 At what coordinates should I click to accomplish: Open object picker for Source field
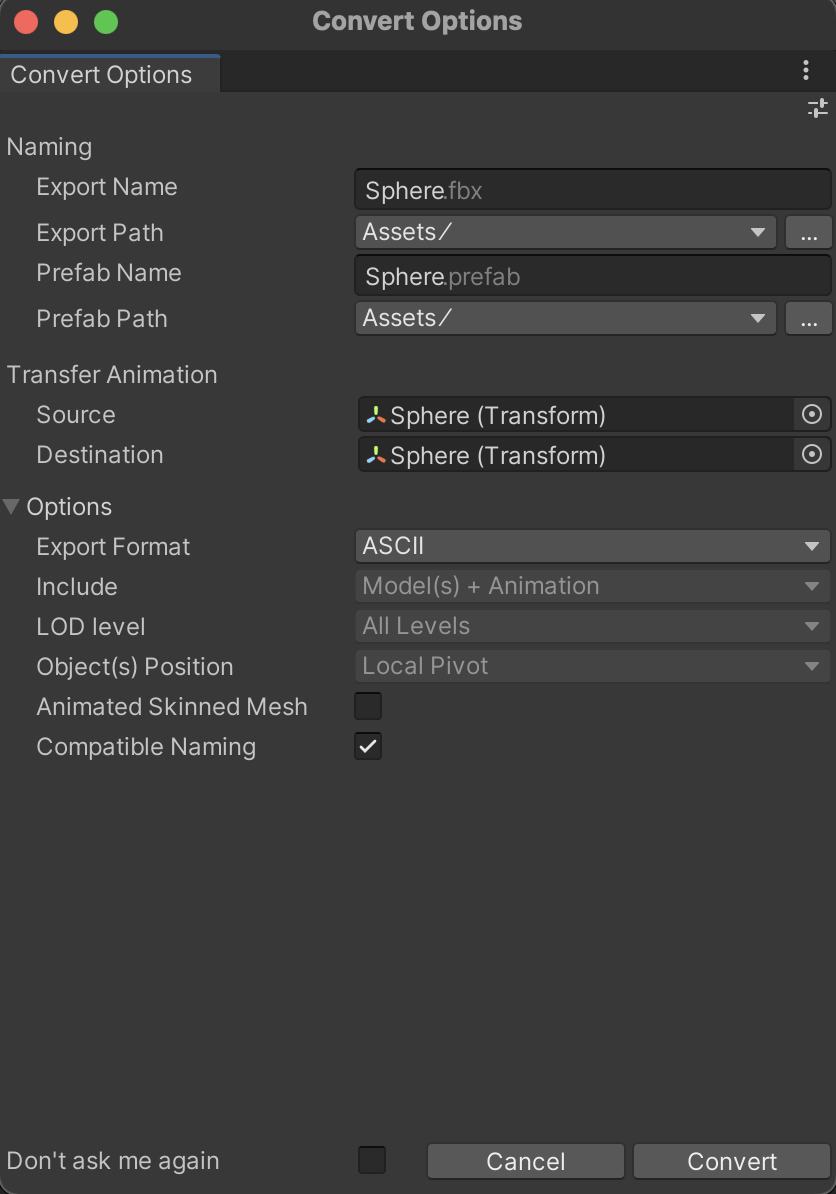[x=812, y=414]
